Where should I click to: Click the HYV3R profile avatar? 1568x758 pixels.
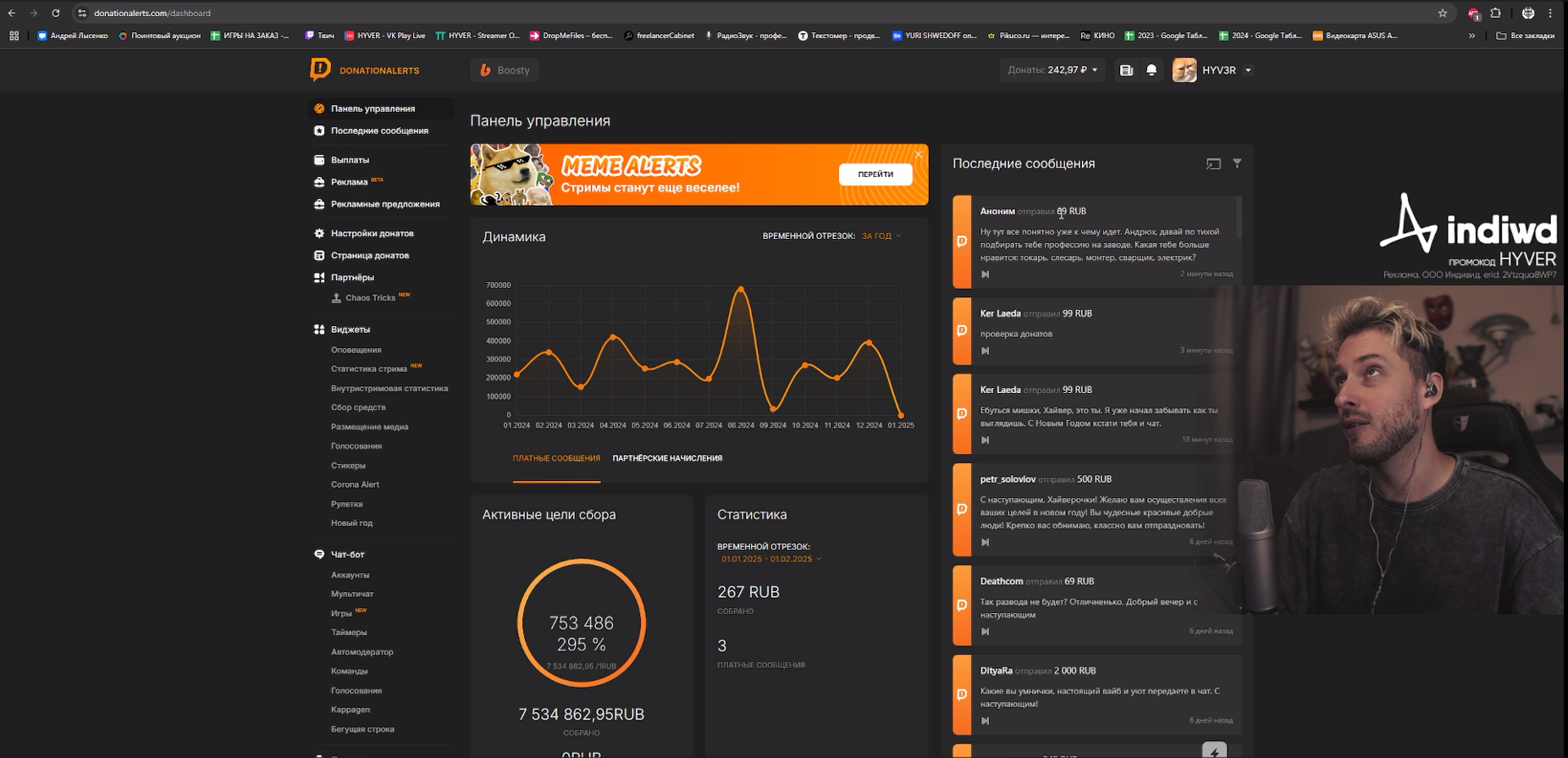[x=1184, y=70]
